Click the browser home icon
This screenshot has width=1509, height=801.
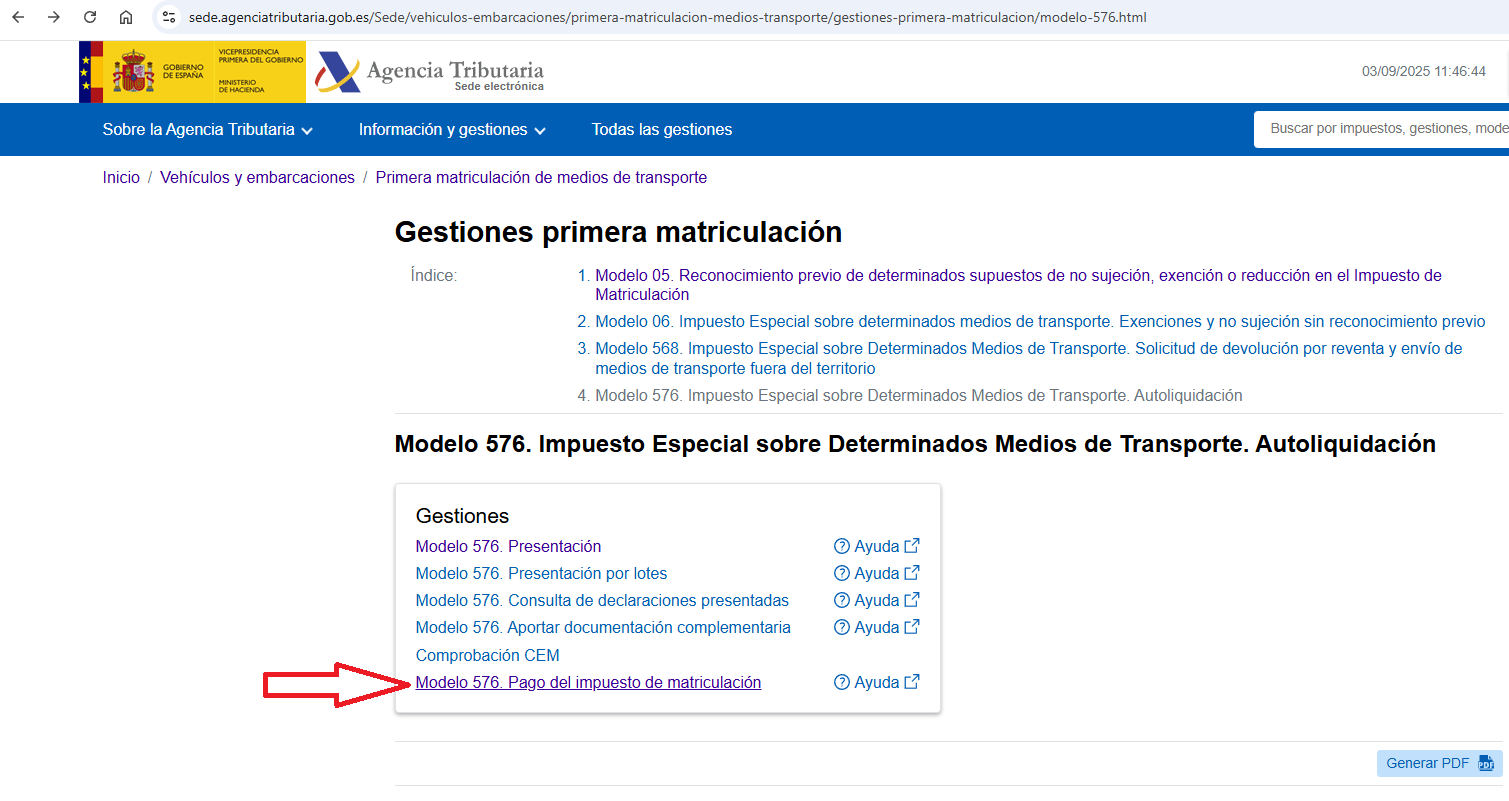(126, 17)
